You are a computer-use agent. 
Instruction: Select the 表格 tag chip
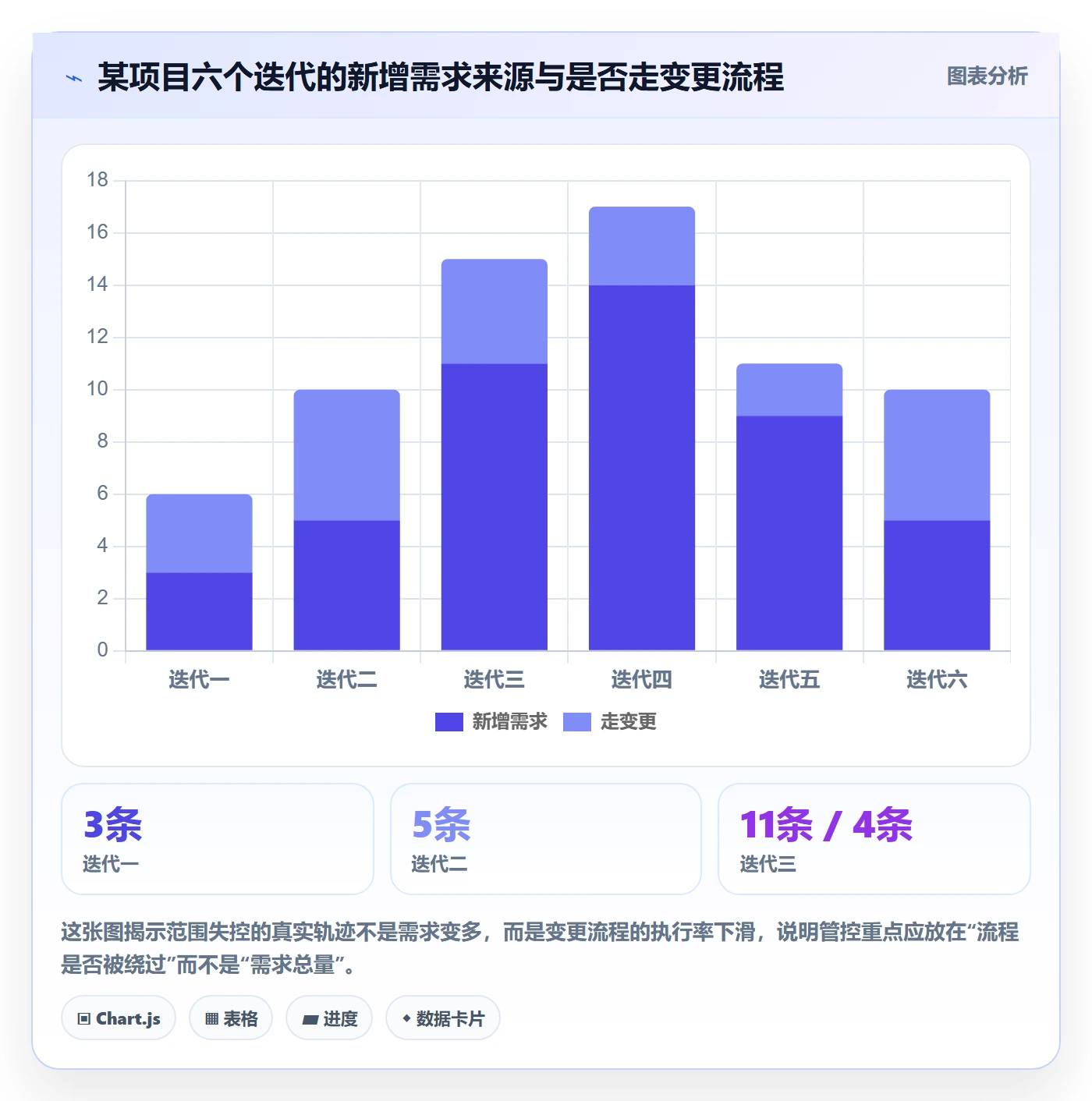tap(231, 1018)
